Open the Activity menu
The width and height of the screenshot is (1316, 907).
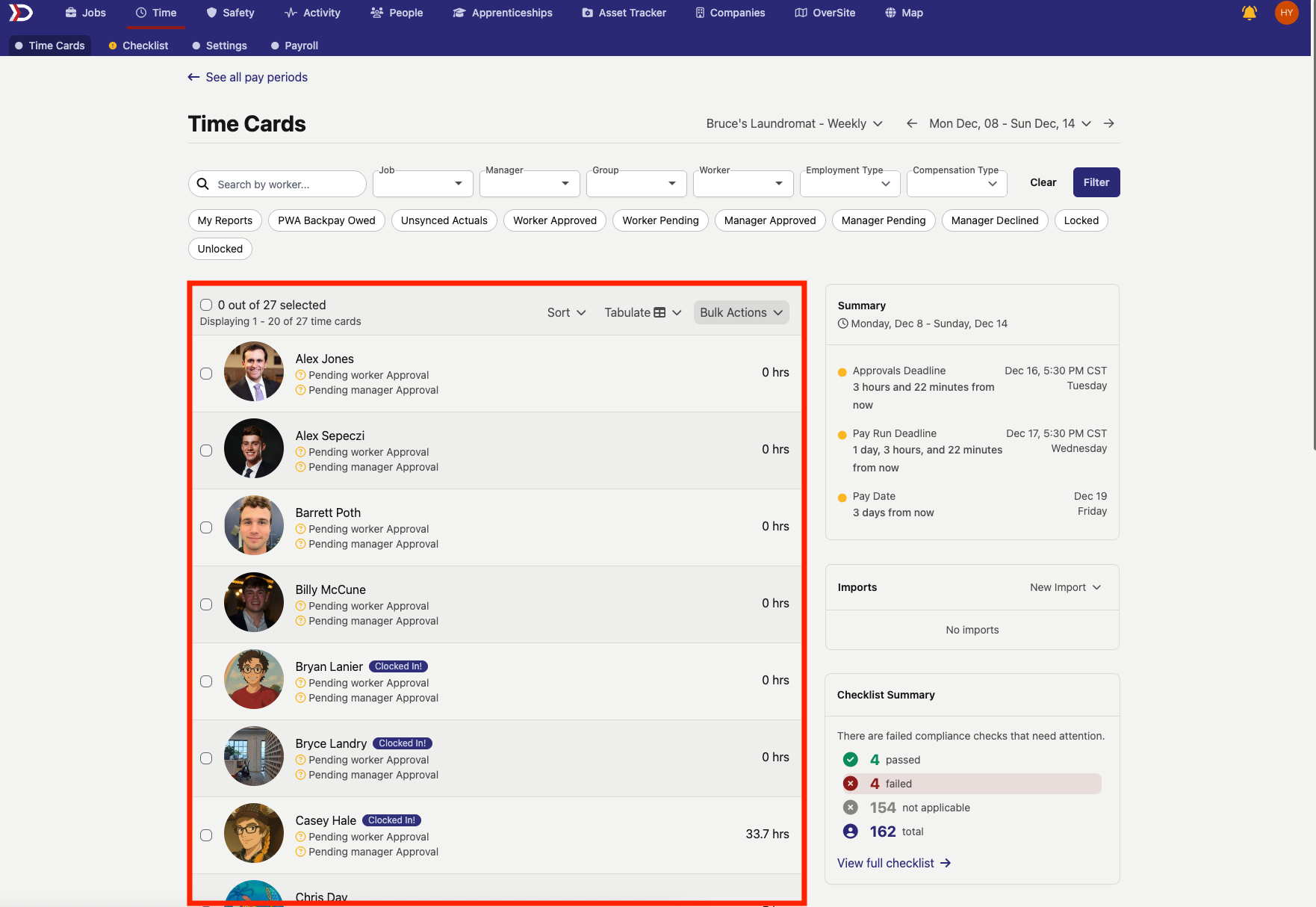pos(312,13)
